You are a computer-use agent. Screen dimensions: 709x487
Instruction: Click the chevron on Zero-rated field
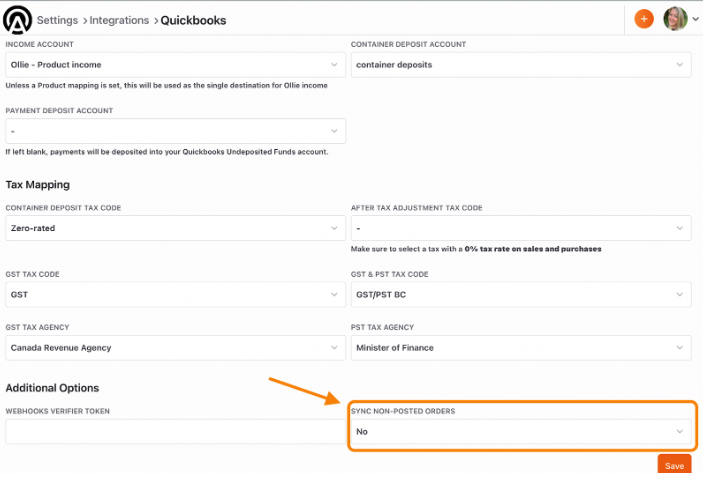[x=334, y=228]
